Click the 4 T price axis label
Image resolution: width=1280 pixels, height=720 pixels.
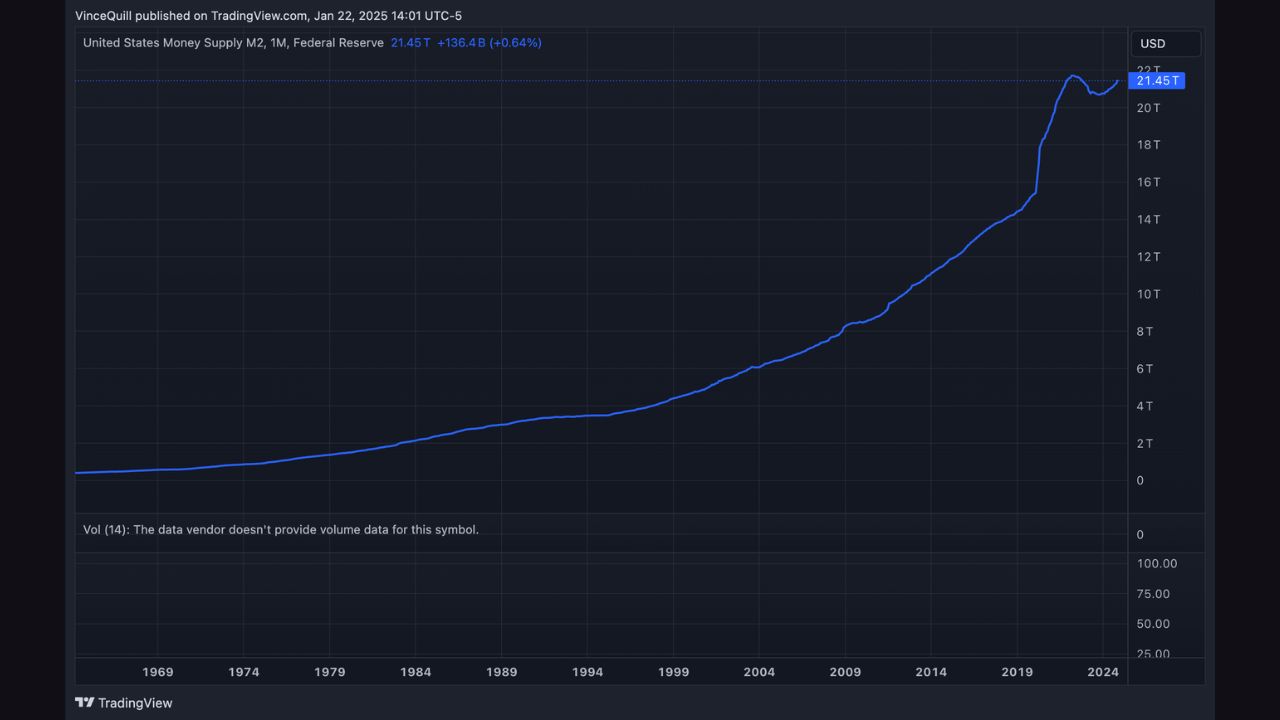coord(1145,406)
